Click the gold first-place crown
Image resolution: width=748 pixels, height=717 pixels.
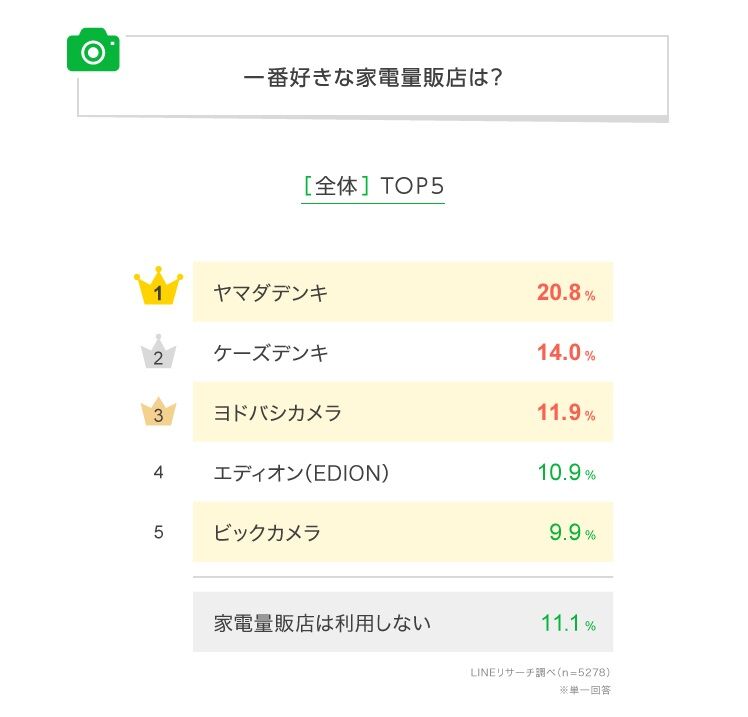coord(158,290)
